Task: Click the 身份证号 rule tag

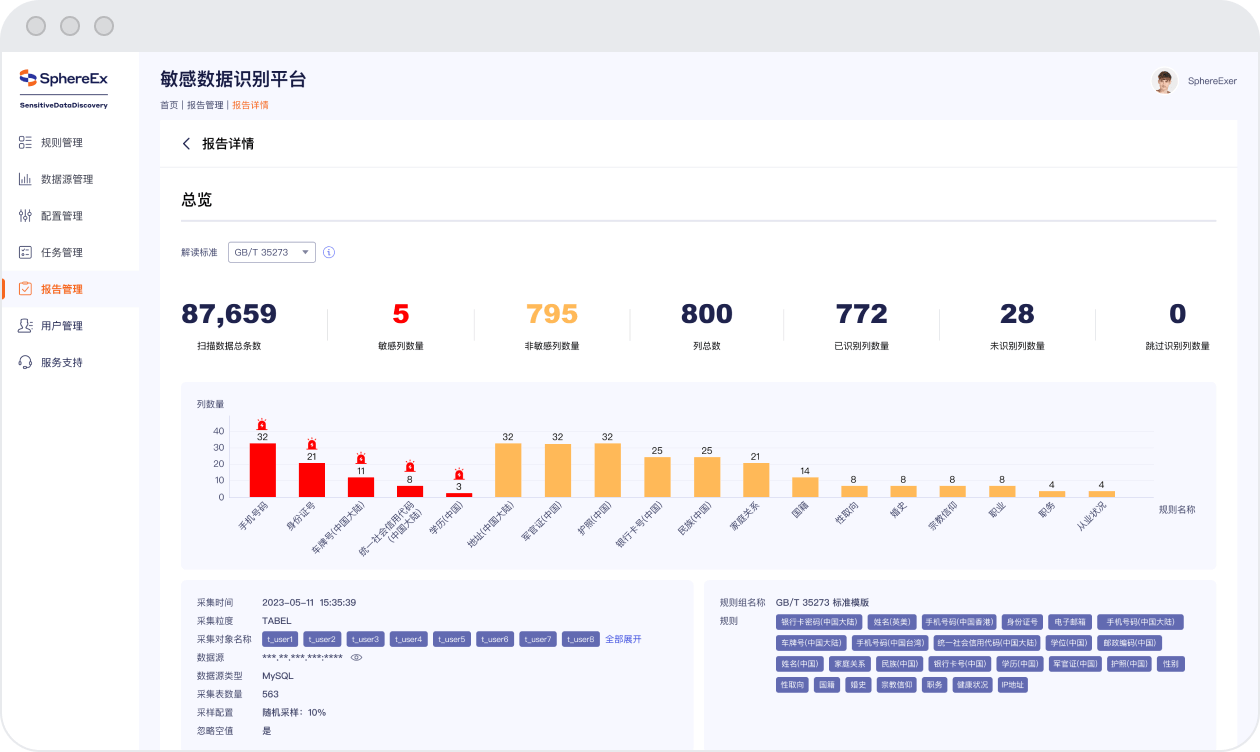Action: click(x=1022, y=622)
